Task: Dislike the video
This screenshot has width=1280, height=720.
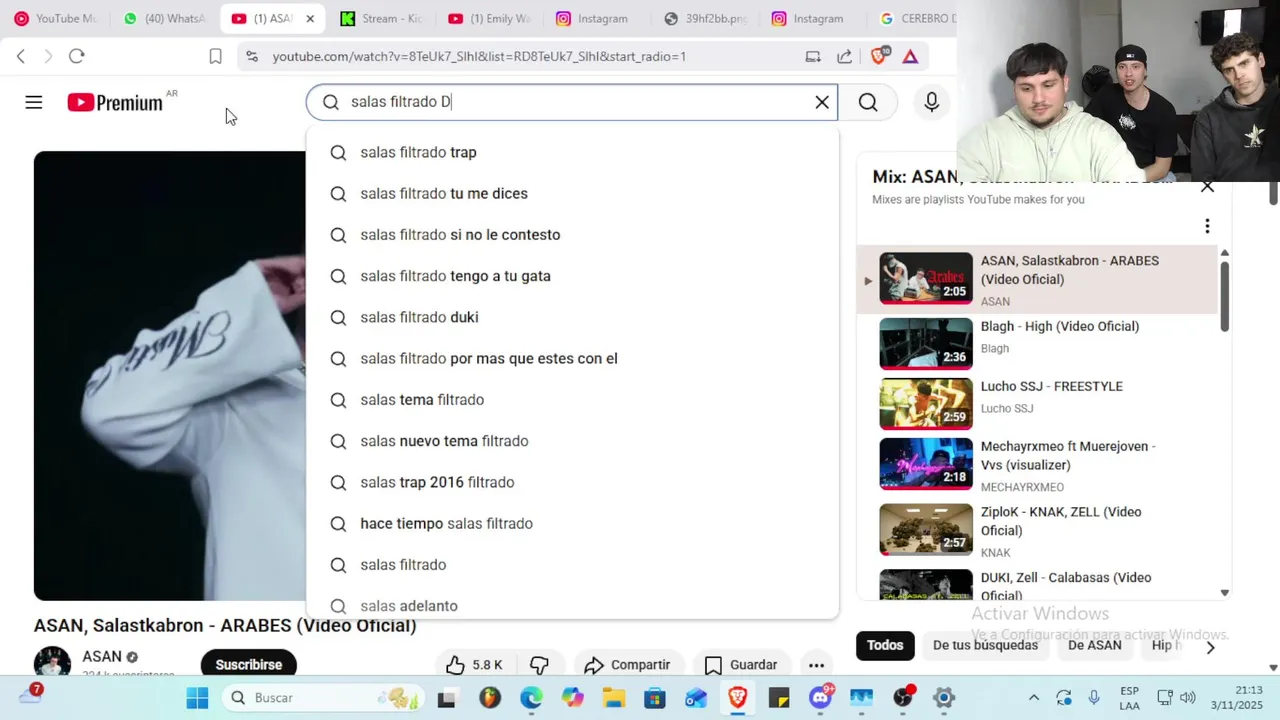Action: pyautogui.click(x=540, y=665)
